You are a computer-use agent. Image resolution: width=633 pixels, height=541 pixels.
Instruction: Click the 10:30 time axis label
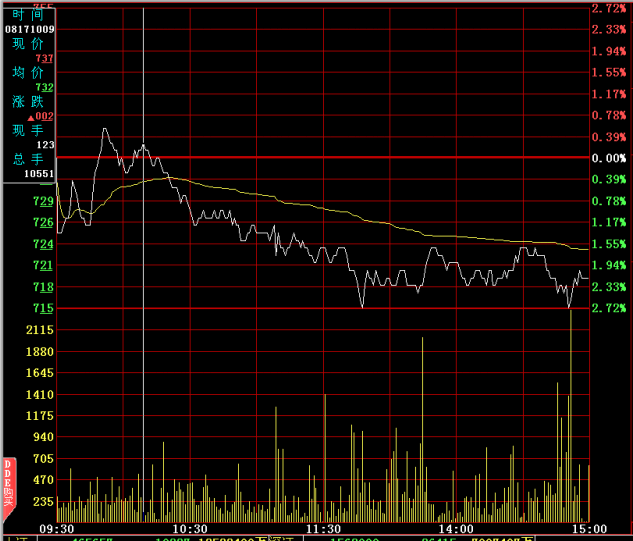pyautogui.click(x=190, y=528)
